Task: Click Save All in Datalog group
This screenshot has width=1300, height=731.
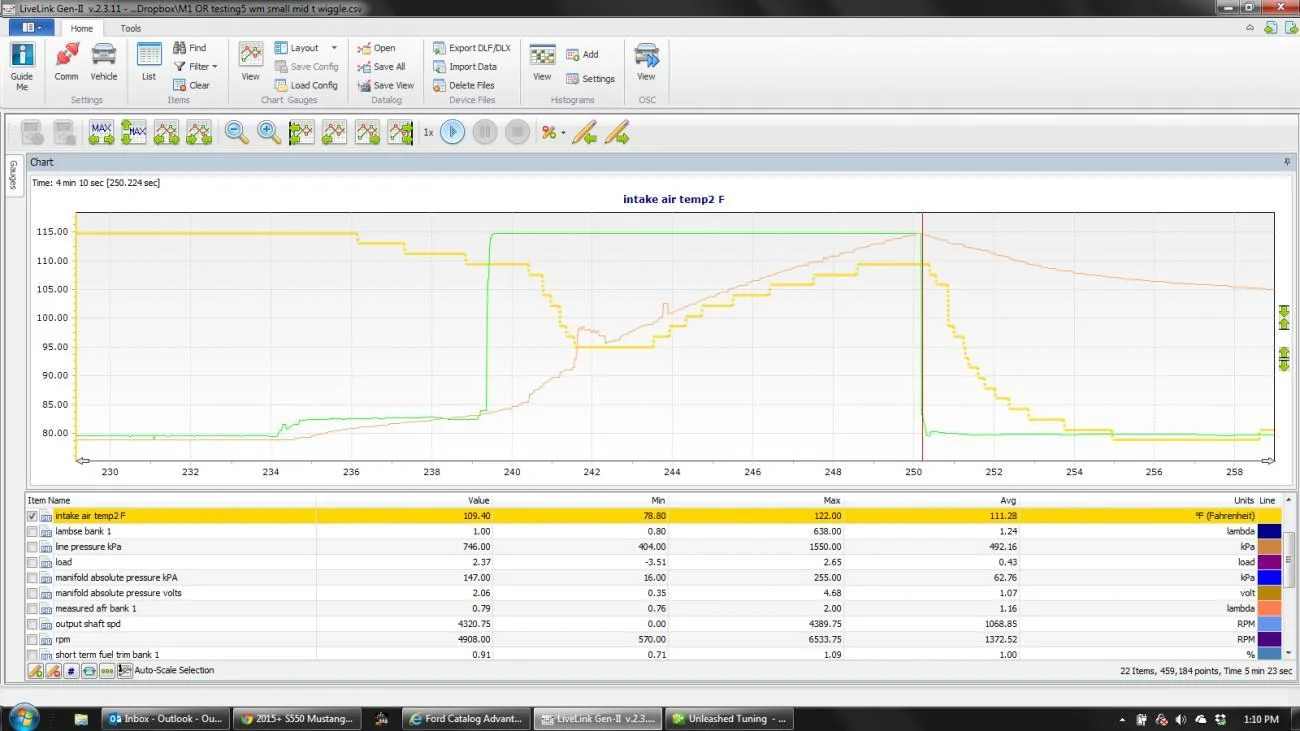Action: point(381,67)
